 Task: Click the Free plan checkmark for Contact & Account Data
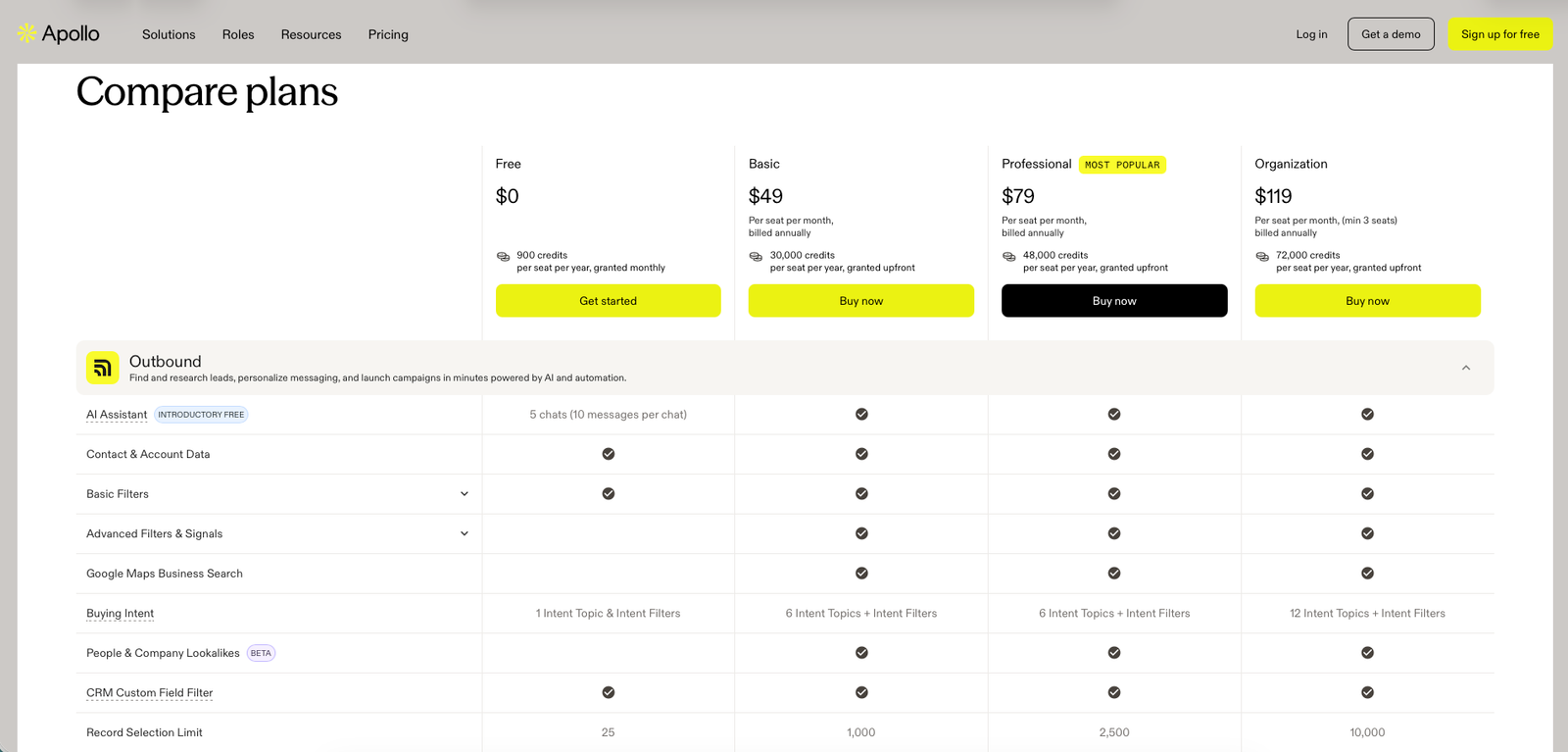click(x=609, y=454)
